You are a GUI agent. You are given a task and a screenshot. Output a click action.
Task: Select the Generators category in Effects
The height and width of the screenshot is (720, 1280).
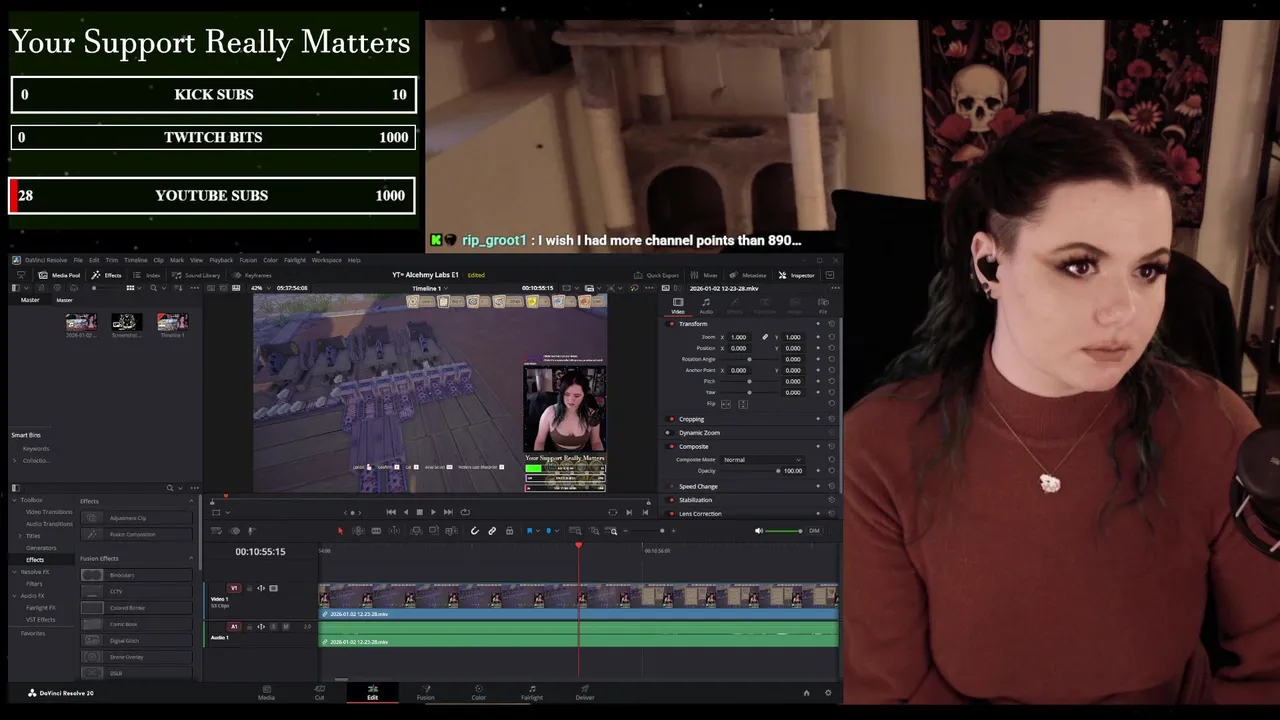(x=41, y=548)
